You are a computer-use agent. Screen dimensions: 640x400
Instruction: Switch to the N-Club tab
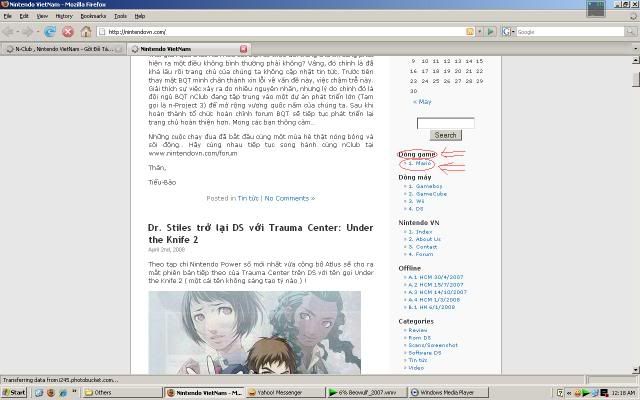point(64,49)
